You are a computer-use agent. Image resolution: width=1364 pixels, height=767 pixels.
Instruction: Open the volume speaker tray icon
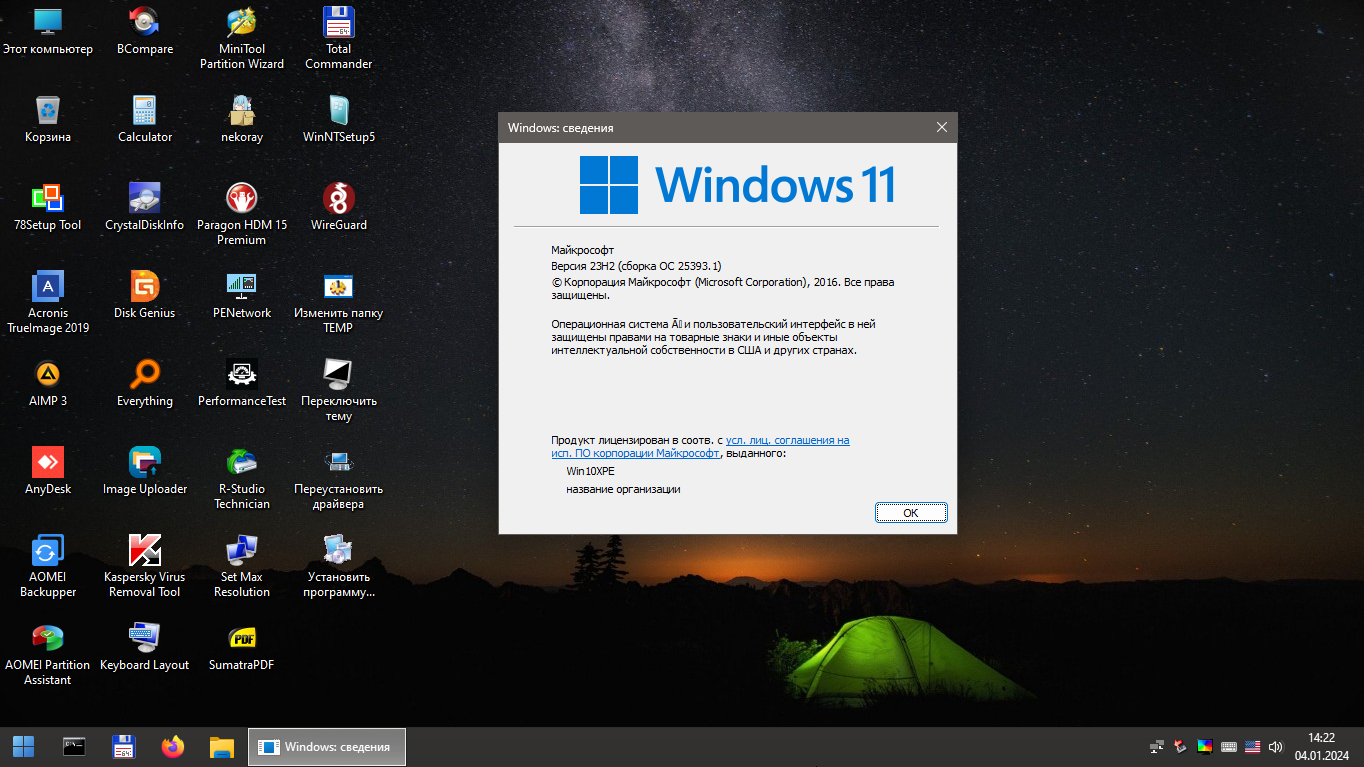tap(1275, 746)
